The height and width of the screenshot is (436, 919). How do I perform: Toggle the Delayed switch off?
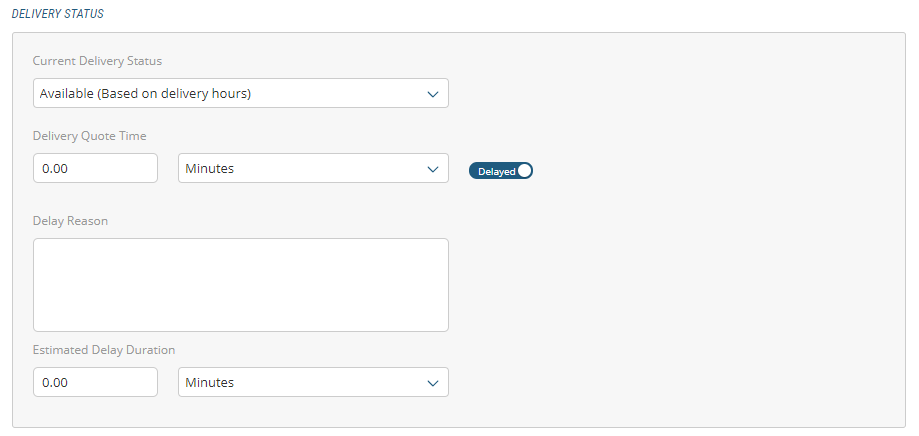(x=501, y=171)
